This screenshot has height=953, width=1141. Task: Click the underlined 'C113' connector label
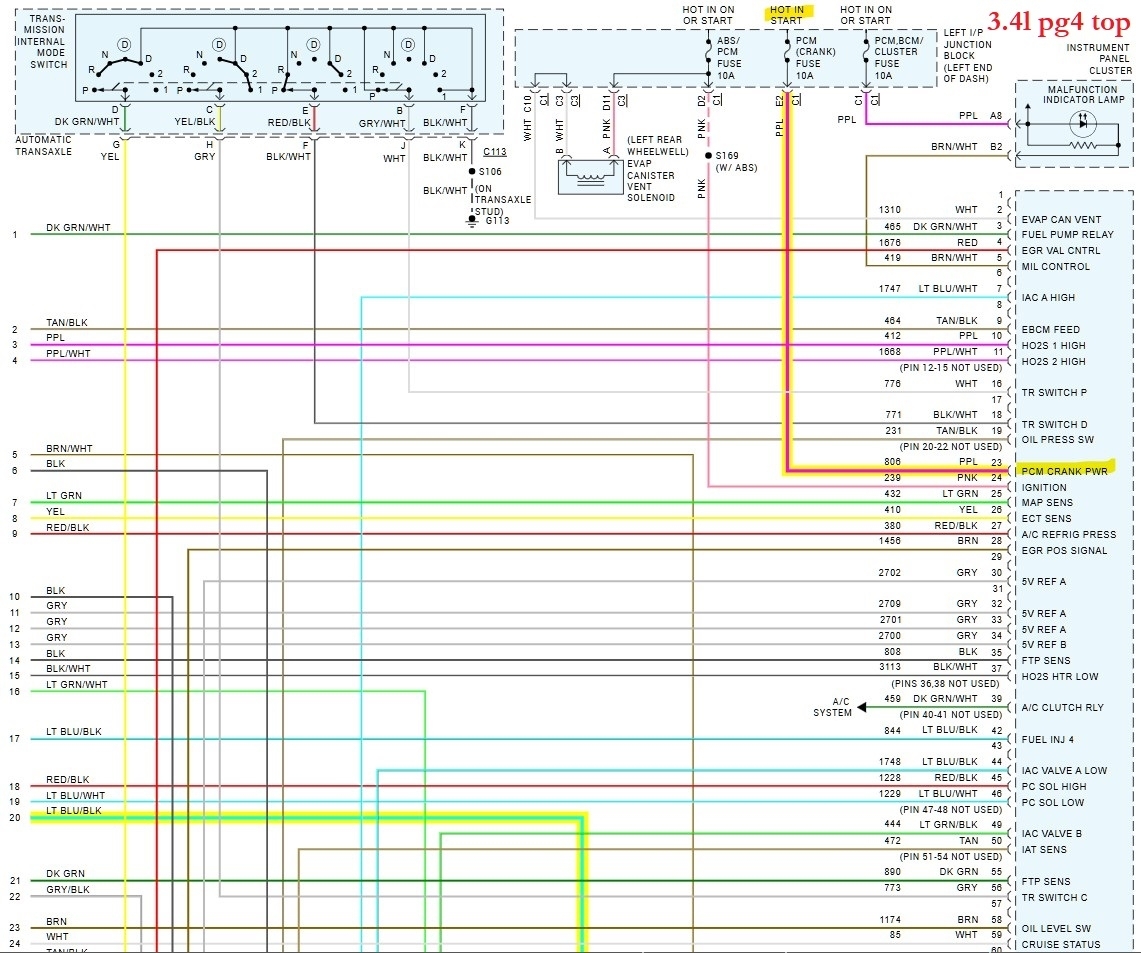click(494, 152)
